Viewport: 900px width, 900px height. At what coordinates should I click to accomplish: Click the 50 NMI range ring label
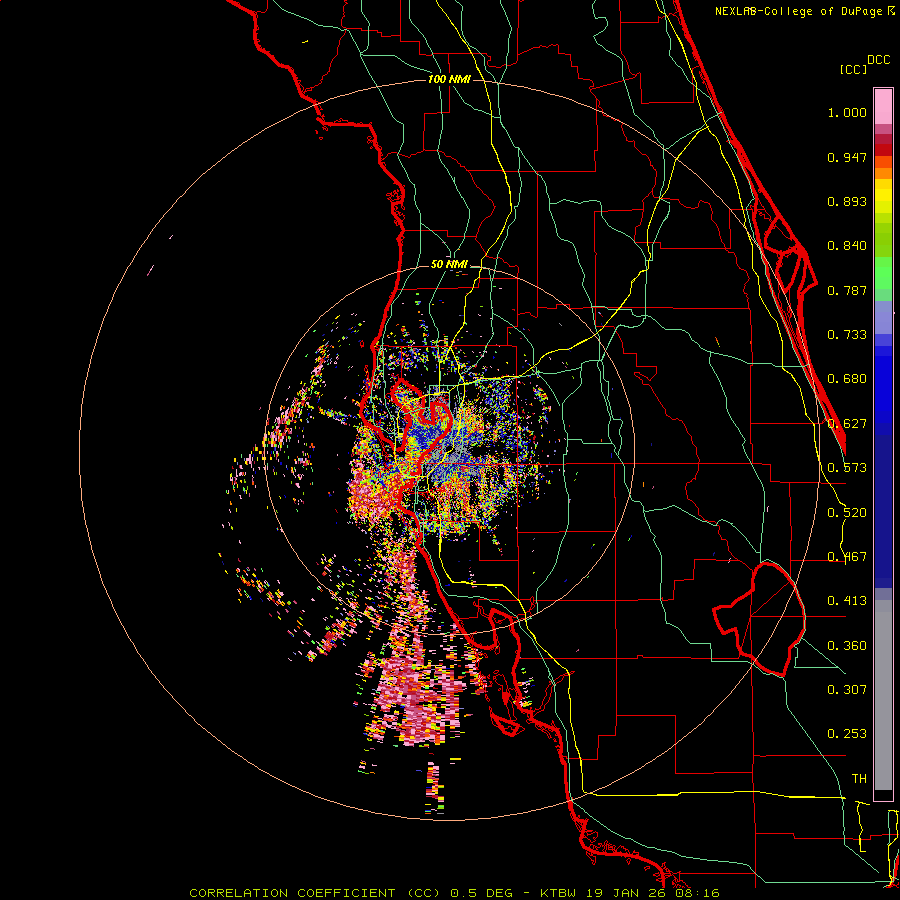click(449, 265)
